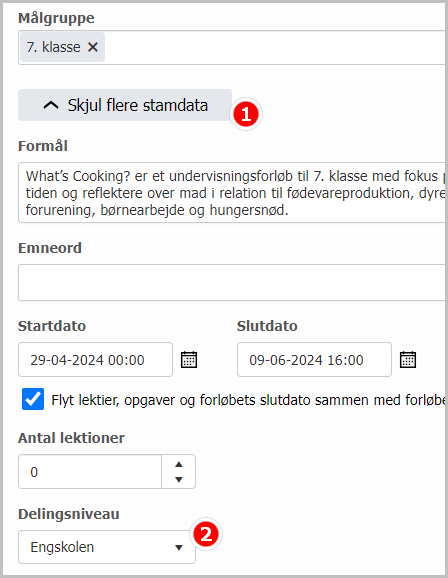Remove the 7. klasse tag

tap(93, 47)
